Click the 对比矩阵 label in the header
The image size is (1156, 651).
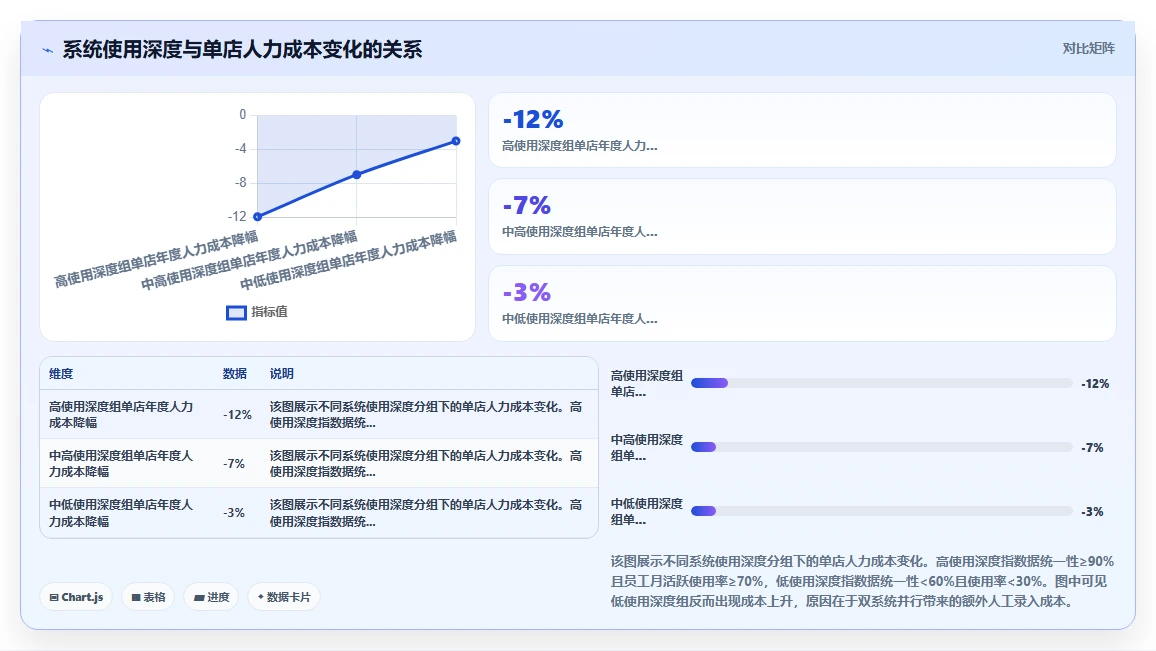coord(1088,49)
